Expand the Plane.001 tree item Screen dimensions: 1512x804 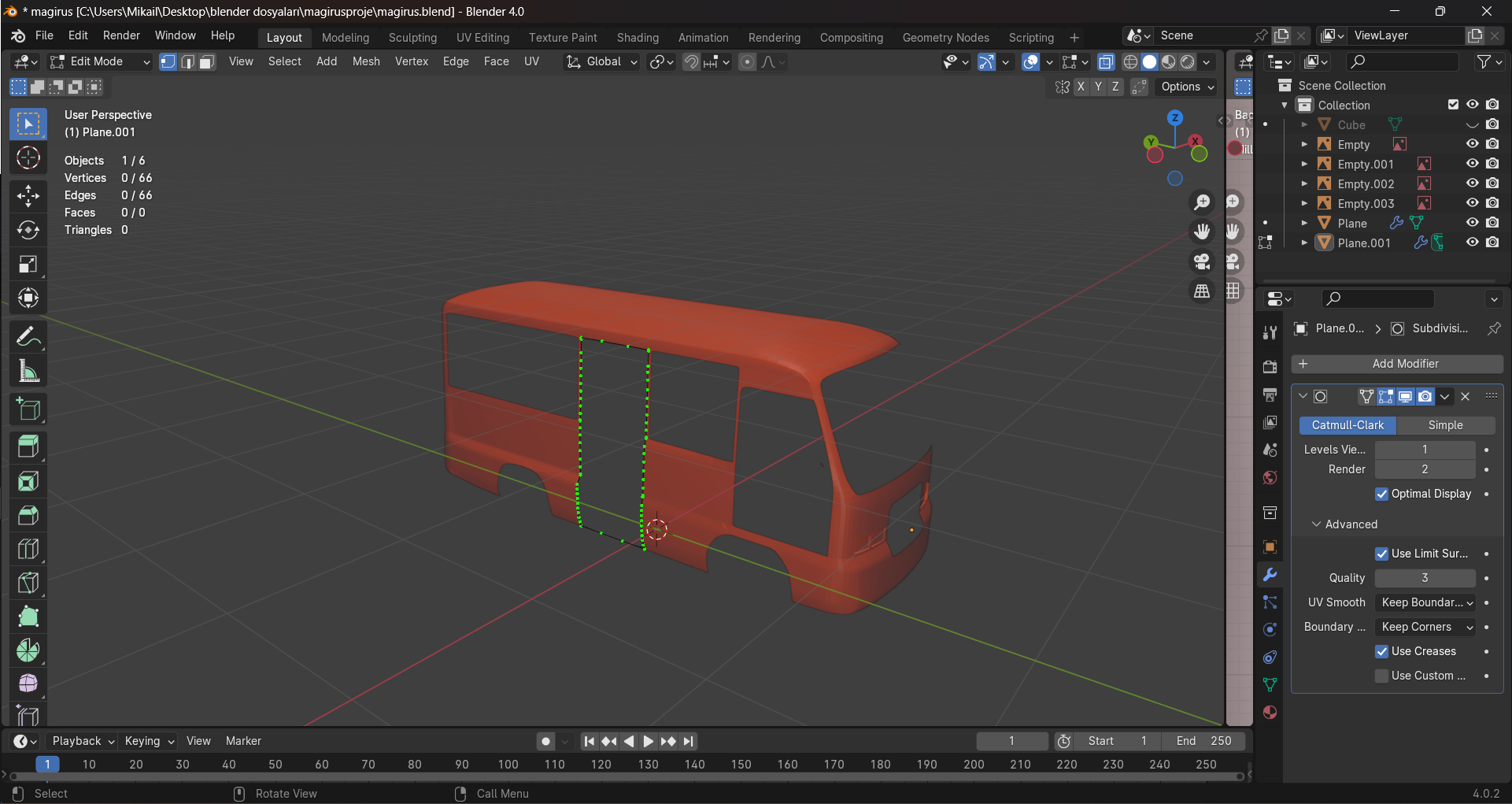coord(1304,243)
